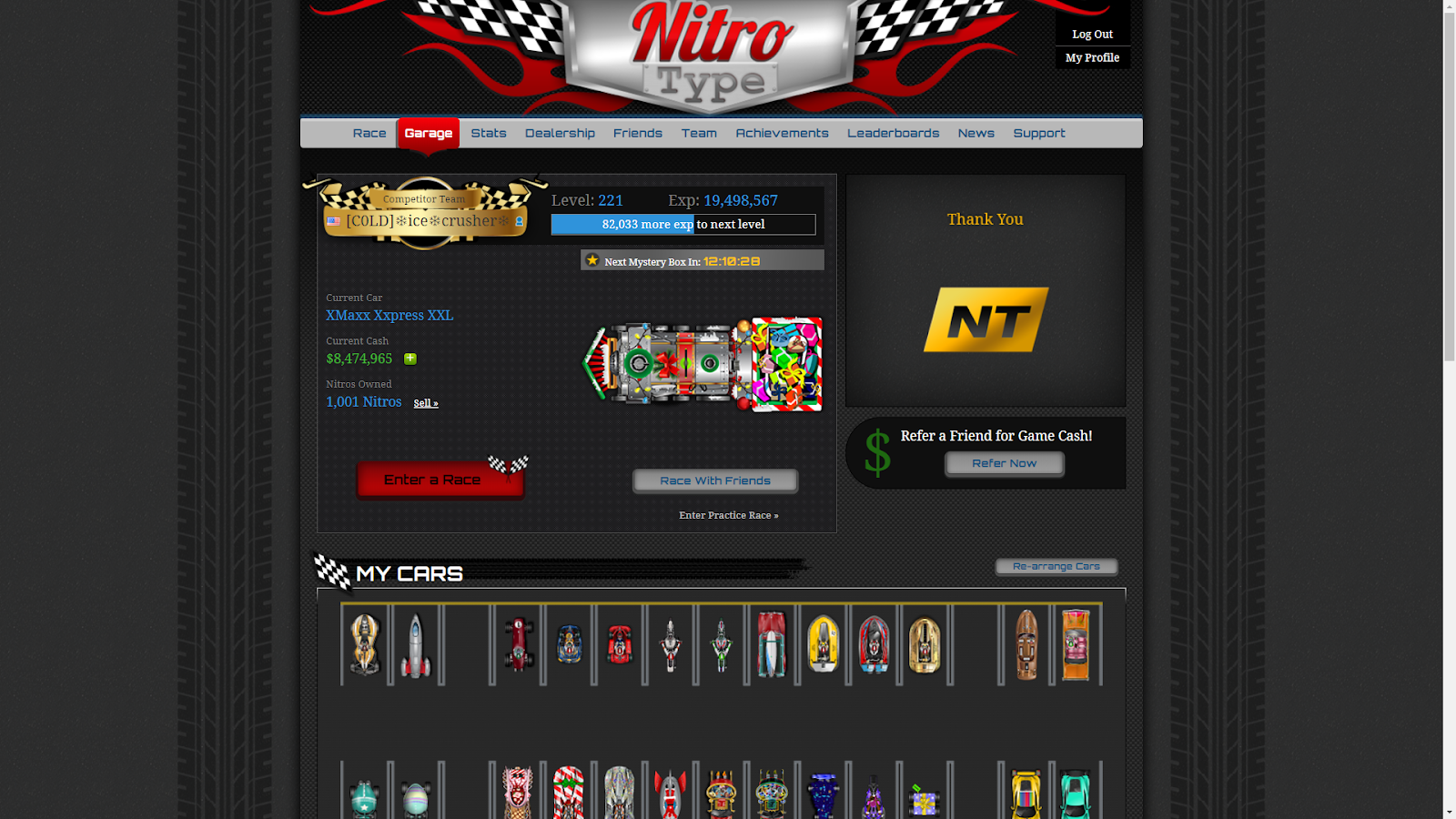Select the yellow hovercraft in My Cars
Image resolution: width=1456 pixels, height=819 pixels.
[823, 644]
